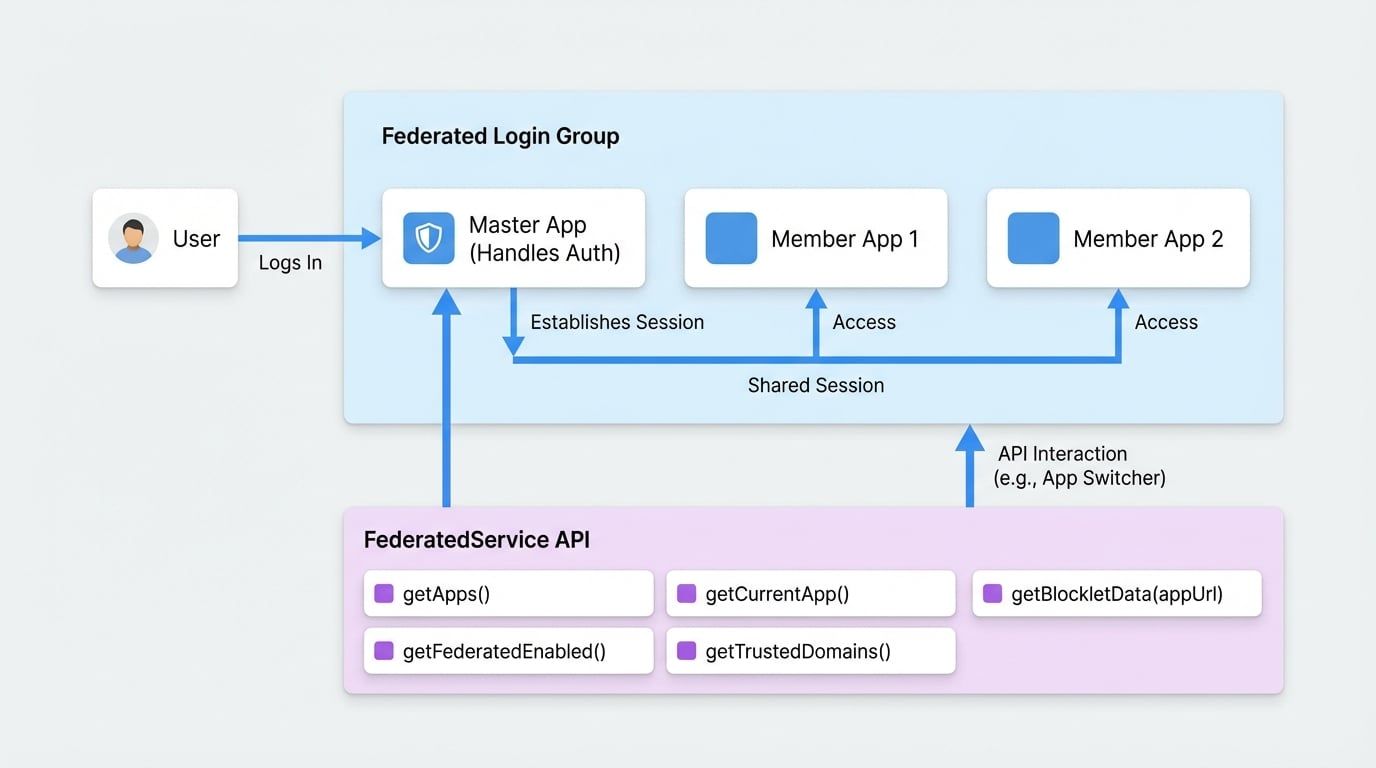Select the purple icon beside getBlockletData(appUrl)
The height and width of the screenshot is (768, 1376).
point(991,593)
